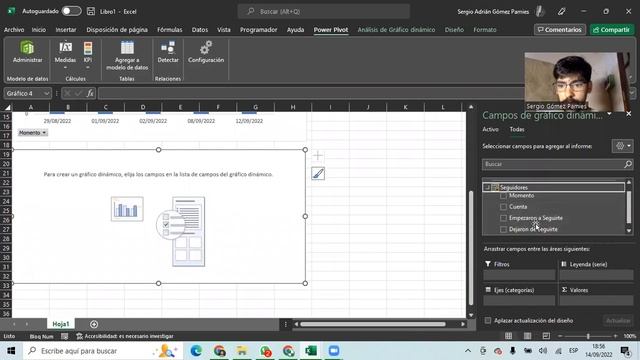Click the Windows taskbar search box

[x=103, y=351]
